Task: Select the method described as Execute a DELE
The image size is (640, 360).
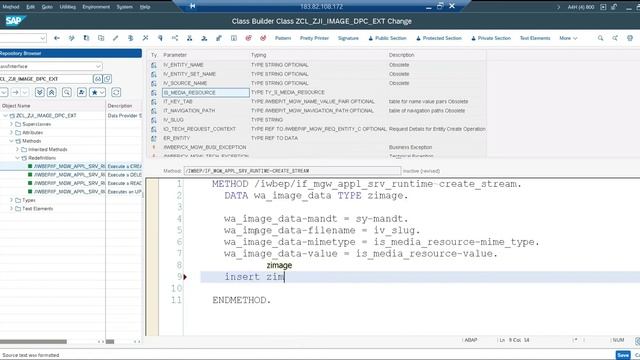Action: [x=71, y=175]
